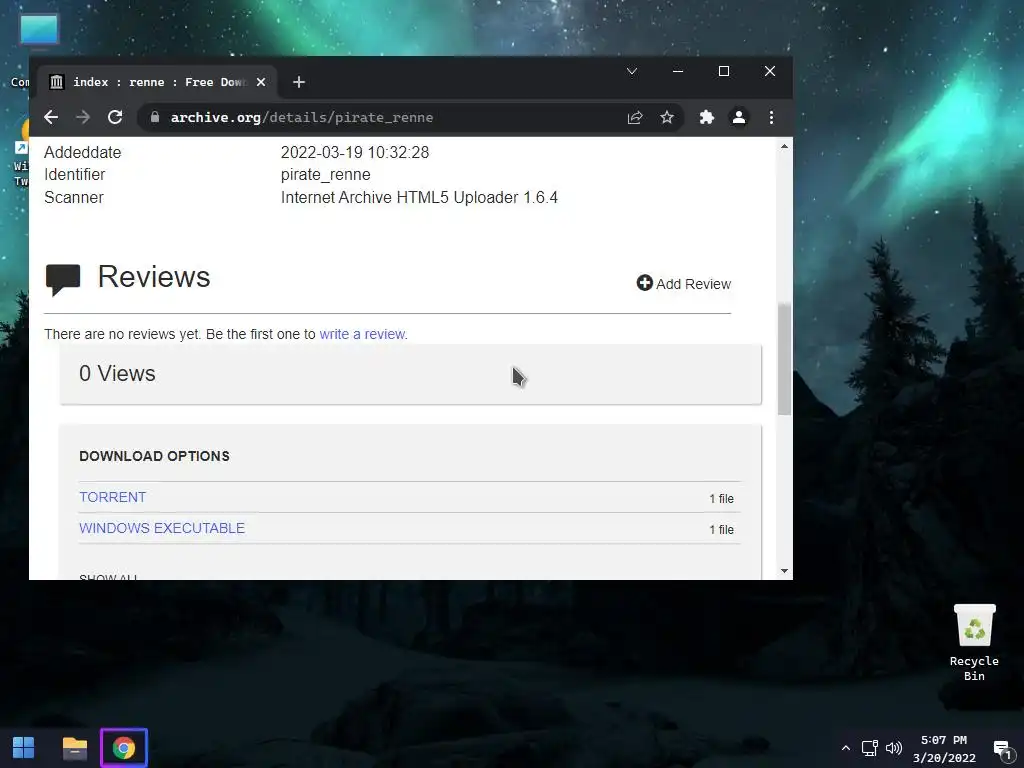Click the 1 file count beside TORRENT

722,498
